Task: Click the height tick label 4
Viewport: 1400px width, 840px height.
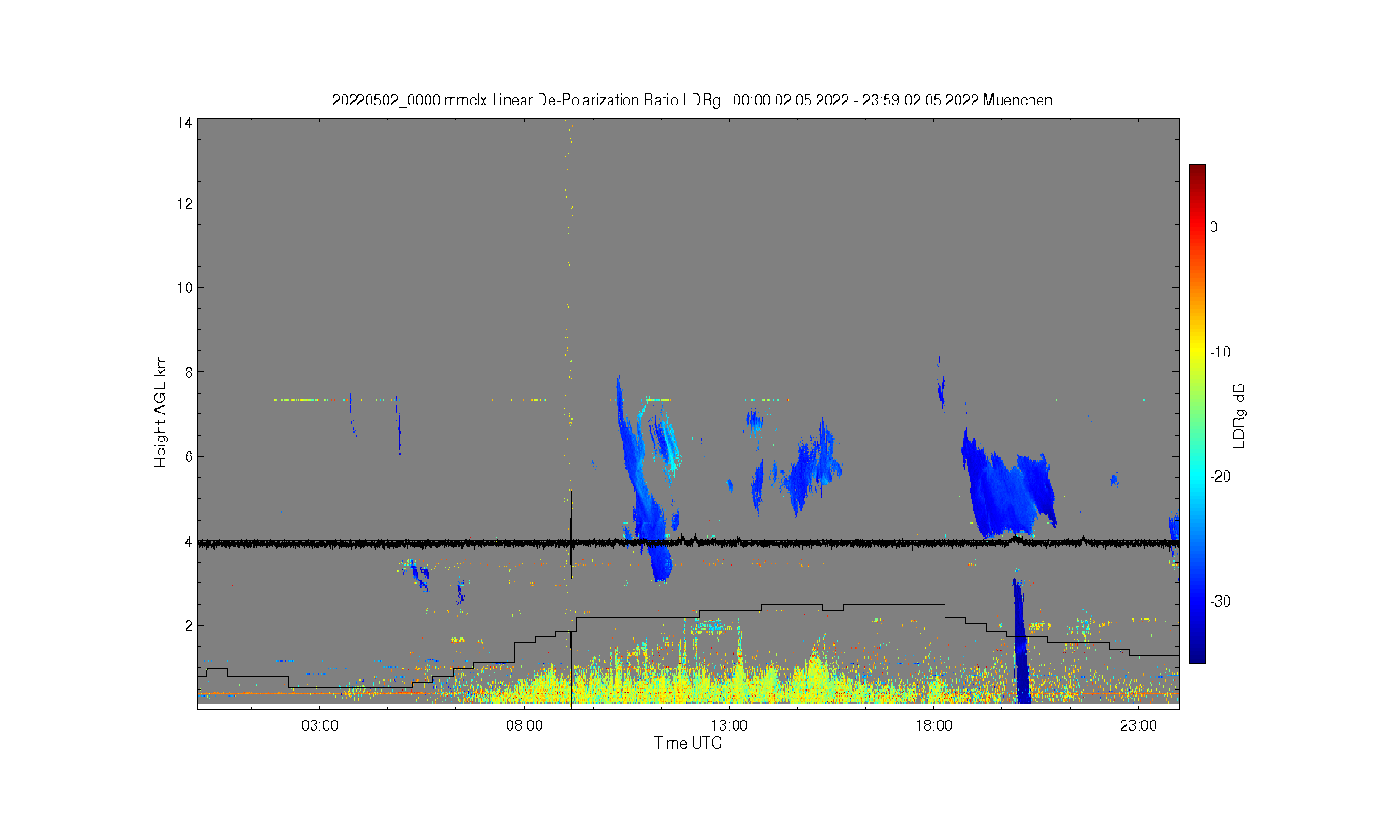Action: tap(189, 541)
